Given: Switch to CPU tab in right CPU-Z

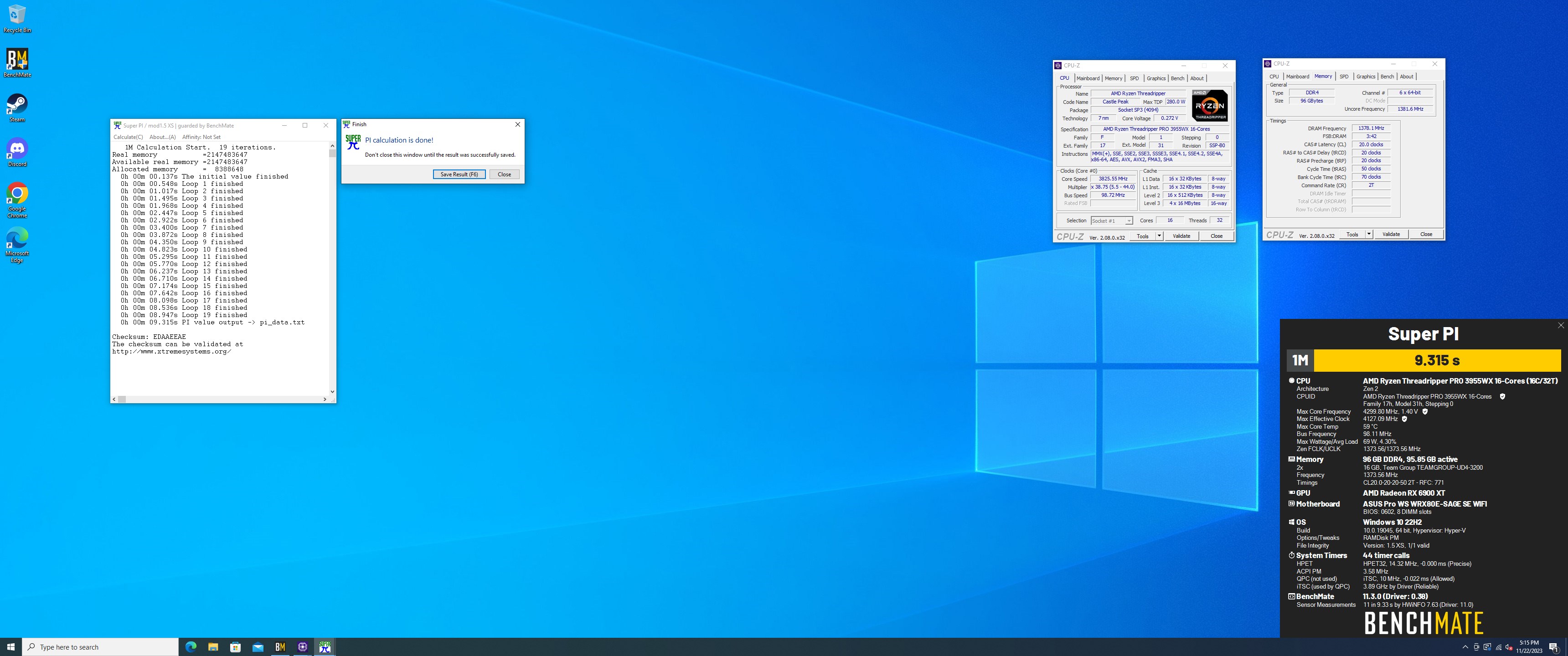Looking at the screenshot, I should pos(1274,77).
